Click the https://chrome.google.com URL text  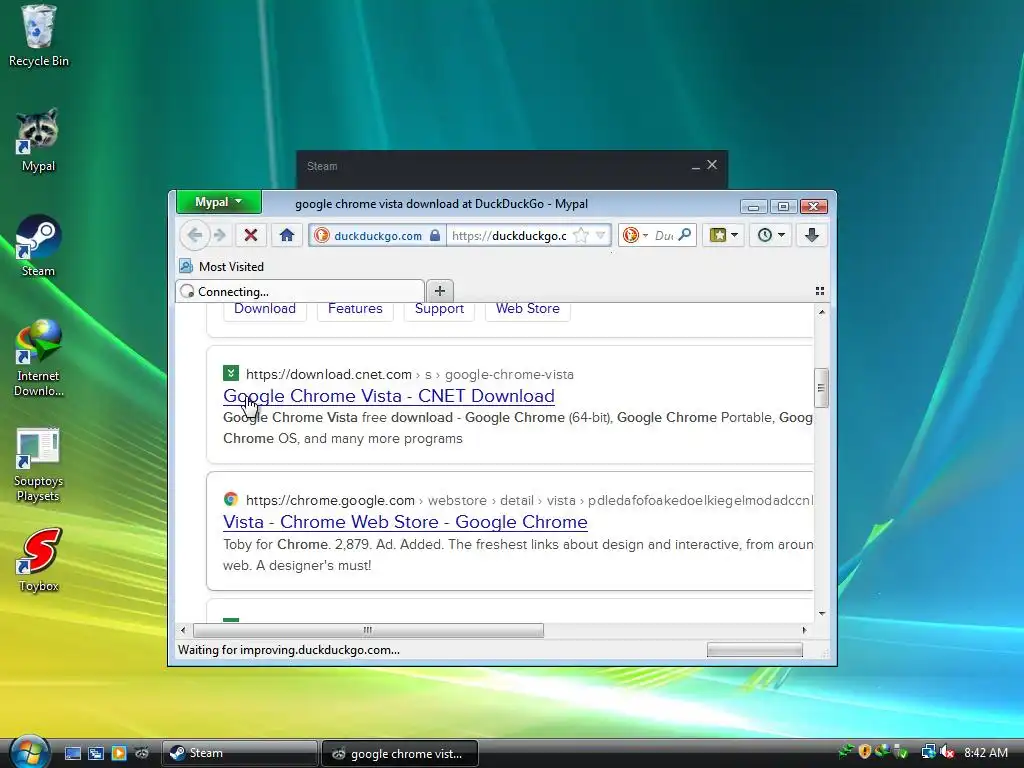[x=330, y=500]
